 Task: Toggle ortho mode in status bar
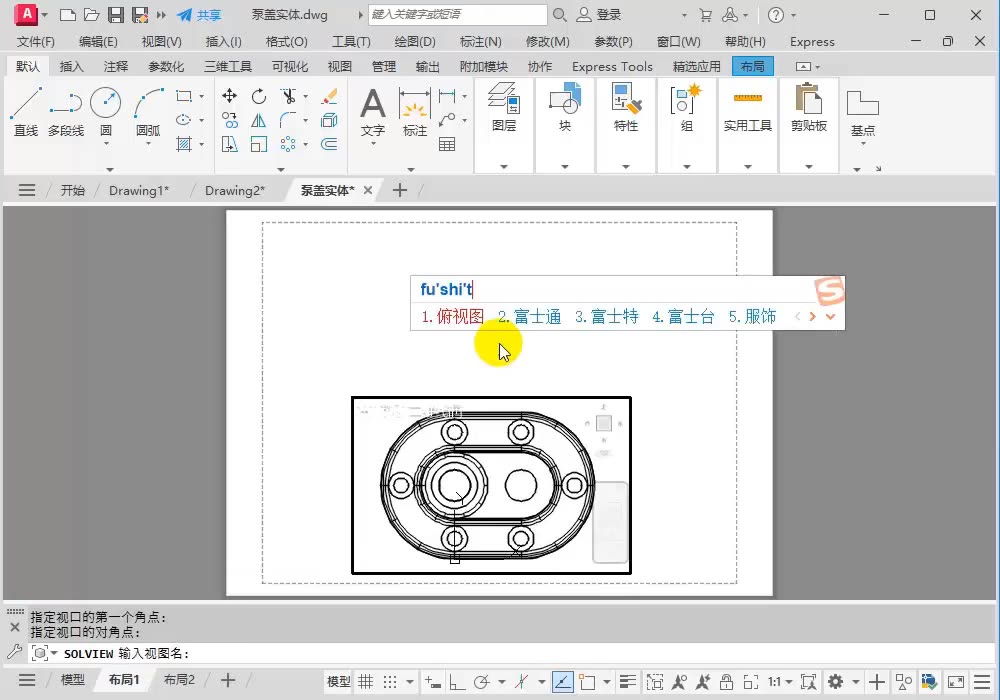click(456, 679)
